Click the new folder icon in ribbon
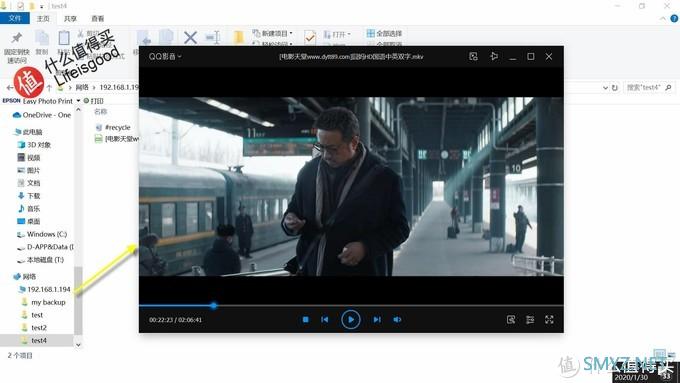Screen dimensions: 680x383 pos(239,37)
